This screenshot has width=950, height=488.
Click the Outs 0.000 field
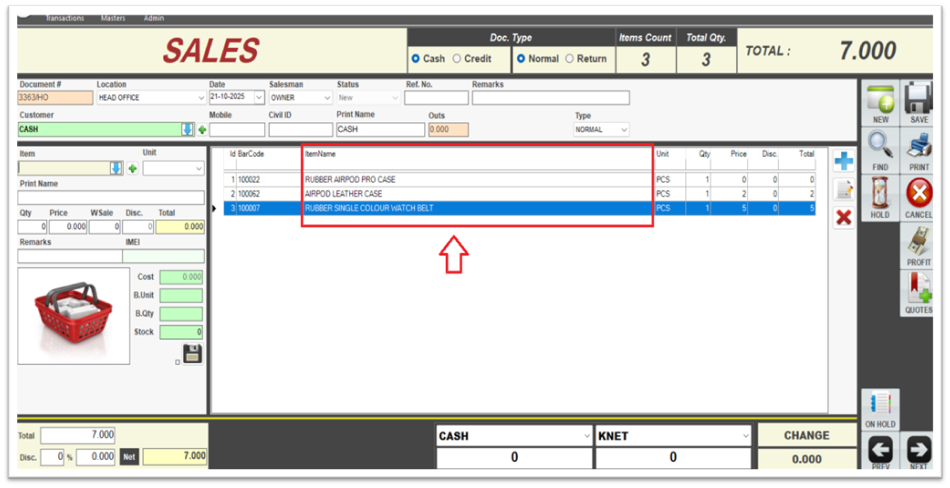tap(448, 130)
